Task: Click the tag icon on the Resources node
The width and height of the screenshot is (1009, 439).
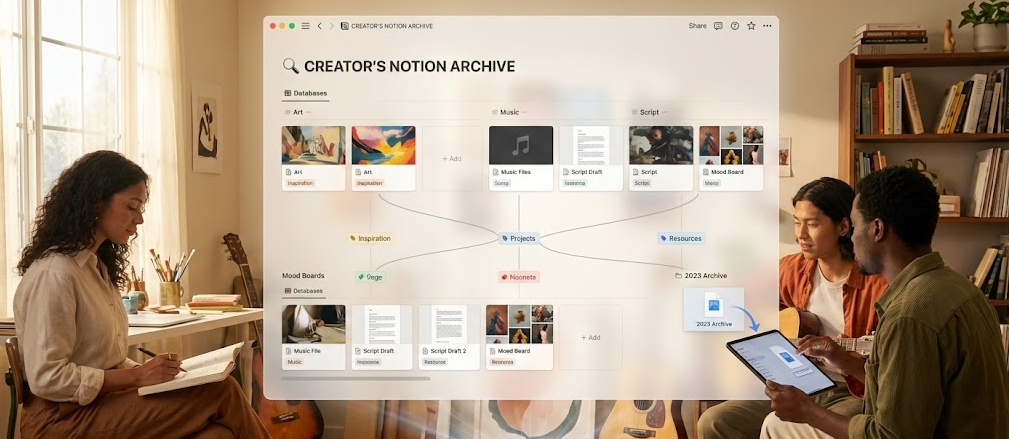Action: (x=663, y=238)
